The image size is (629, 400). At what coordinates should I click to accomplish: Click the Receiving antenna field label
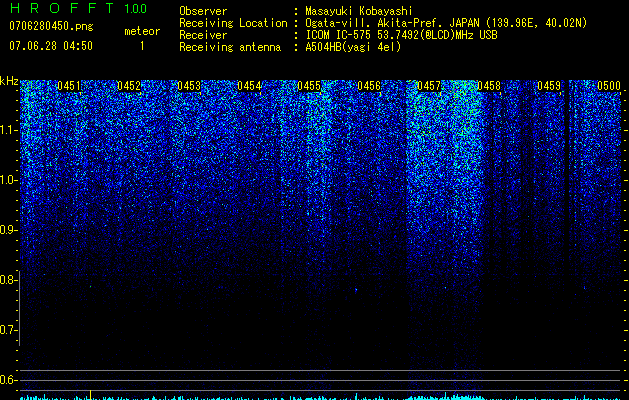230,47
